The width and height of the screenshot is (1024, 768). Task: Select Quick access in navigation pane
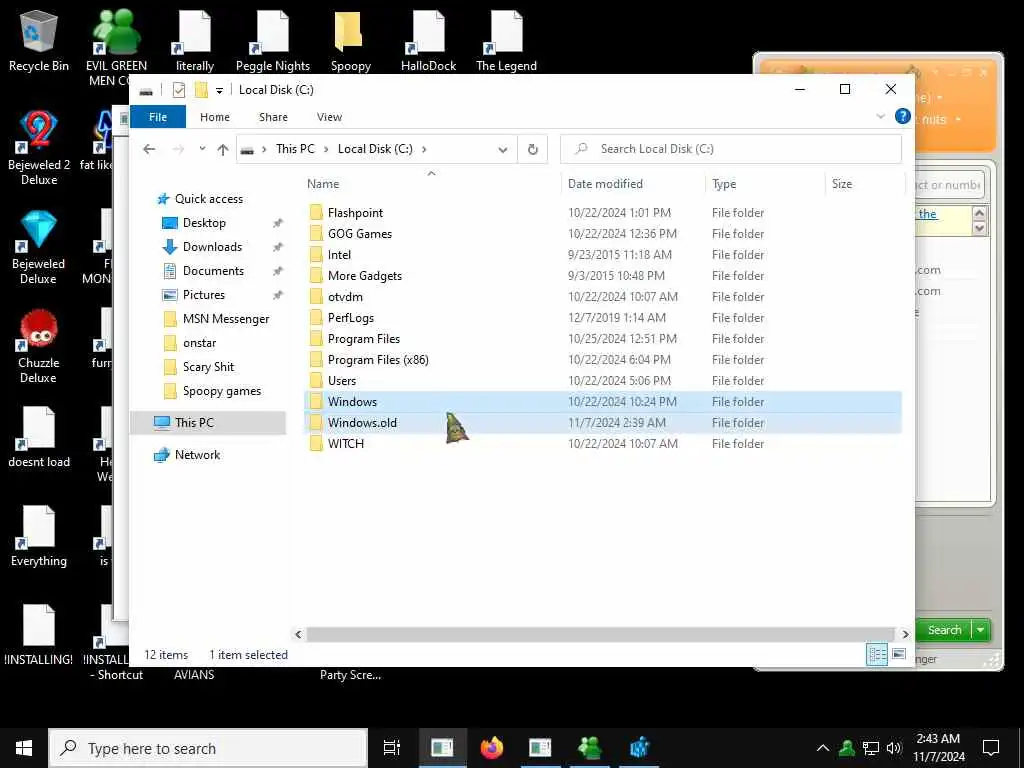(208, 199)
